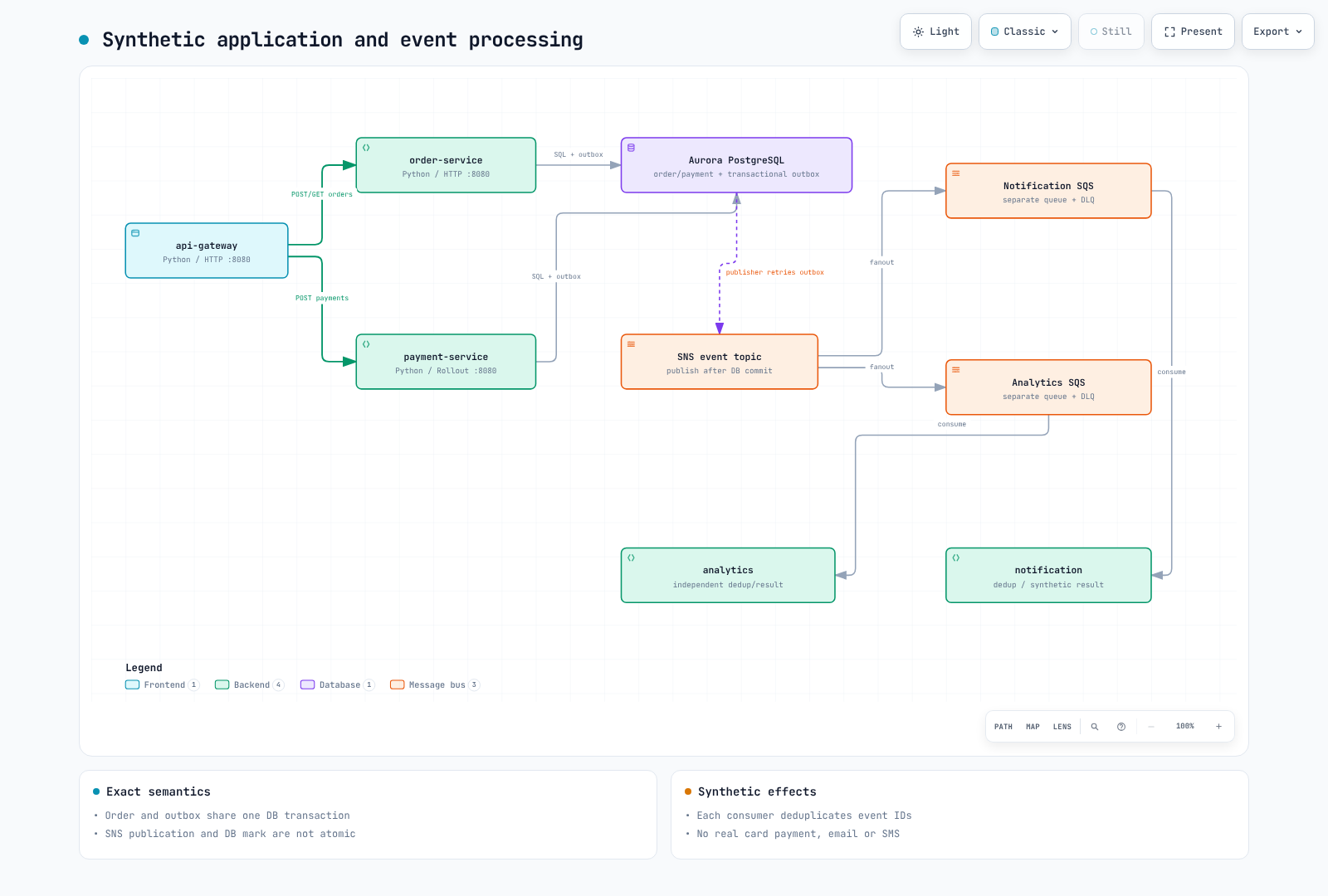Open the help question-mark icon
Screen dimensions: 1328x896
1121,727
